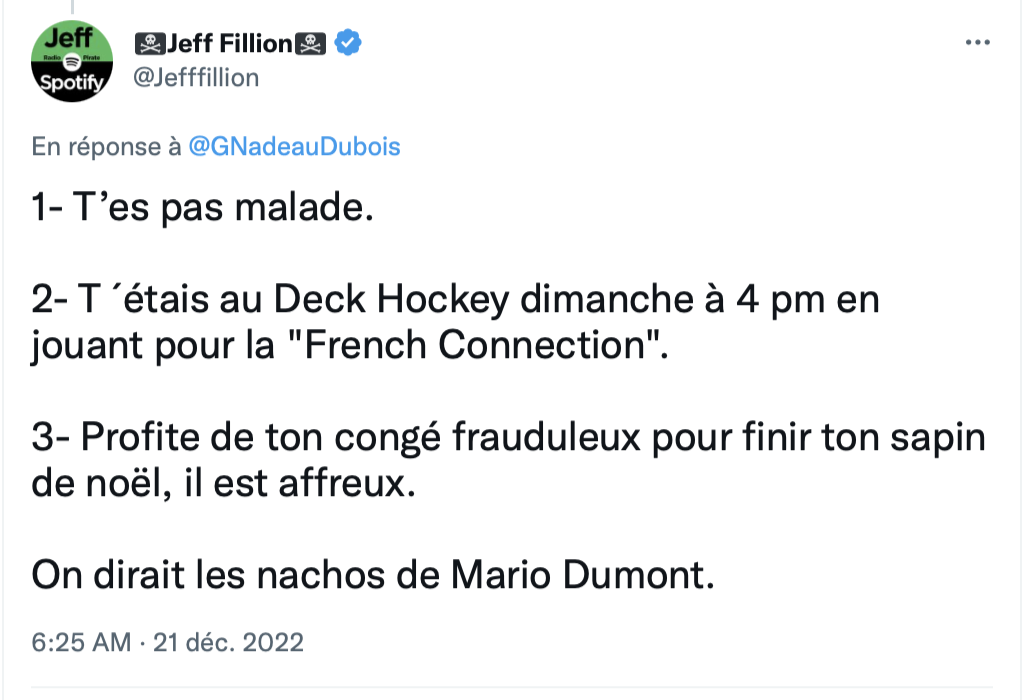The height and width of the screenshot is (700, 1032).
Task: Open the @GNadeauDubois mention link
Action: point(294,146)
